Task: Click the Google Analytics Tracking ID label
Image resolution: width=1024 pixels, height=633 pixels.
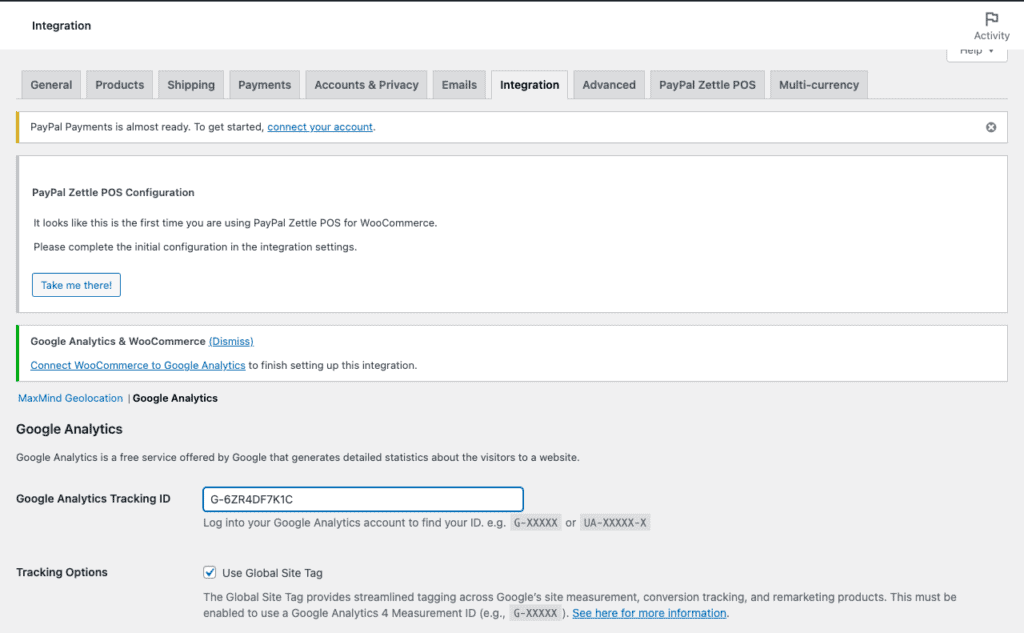Action: pos(93,498)
